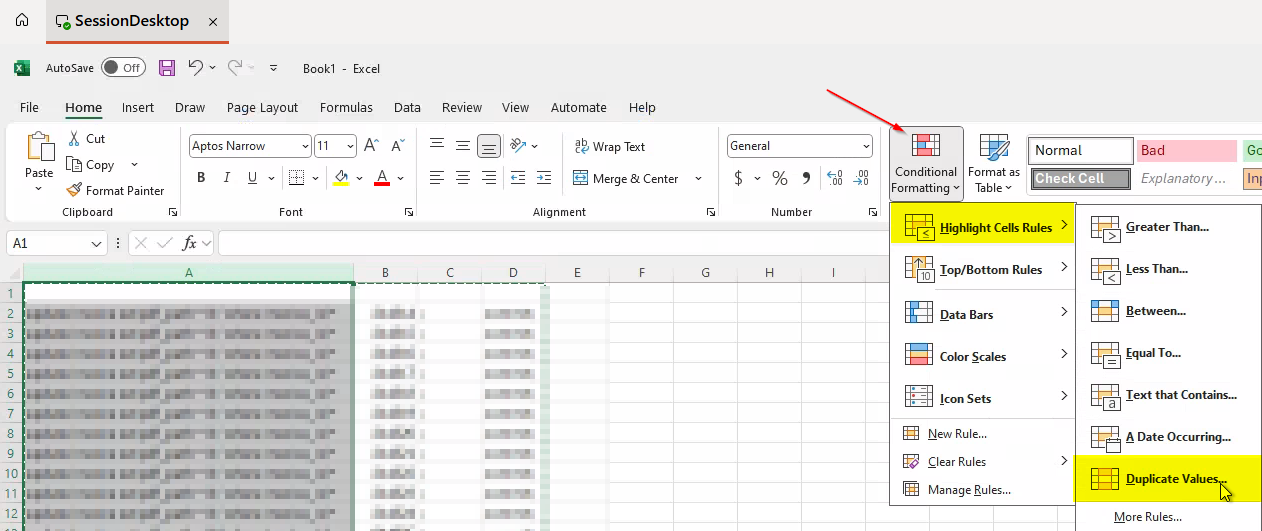The image size is (1262, 531).
Task: Open the font size dropdown
Action: click(349, 146)
